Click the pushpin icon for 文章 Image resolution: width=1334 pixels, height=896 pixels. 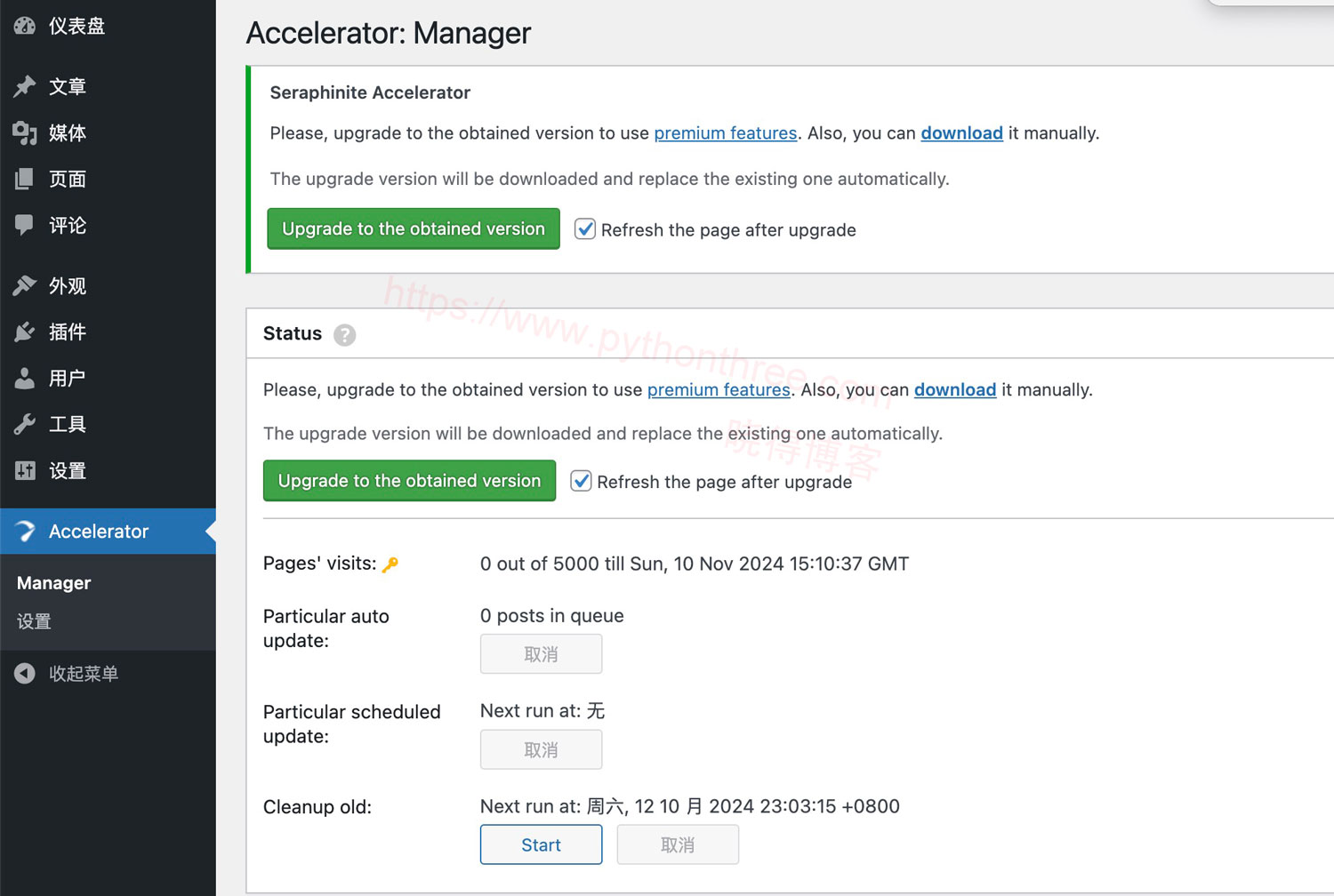(x=25, y=86)
